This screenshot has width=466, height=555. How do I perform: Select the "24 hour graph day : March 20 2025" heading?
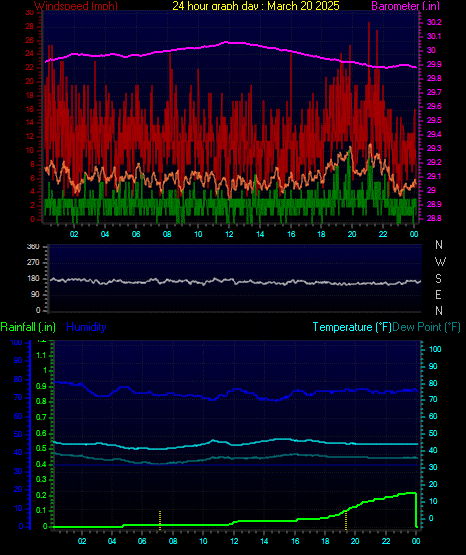[256, 6]
